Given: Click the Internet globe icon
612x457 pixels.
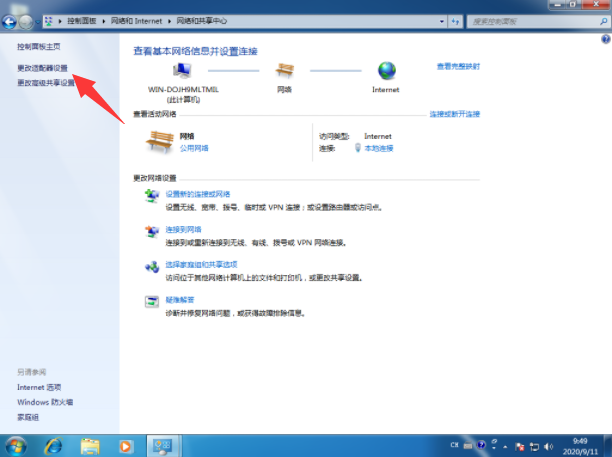Looking at the screenshot, I should (386, 71).
